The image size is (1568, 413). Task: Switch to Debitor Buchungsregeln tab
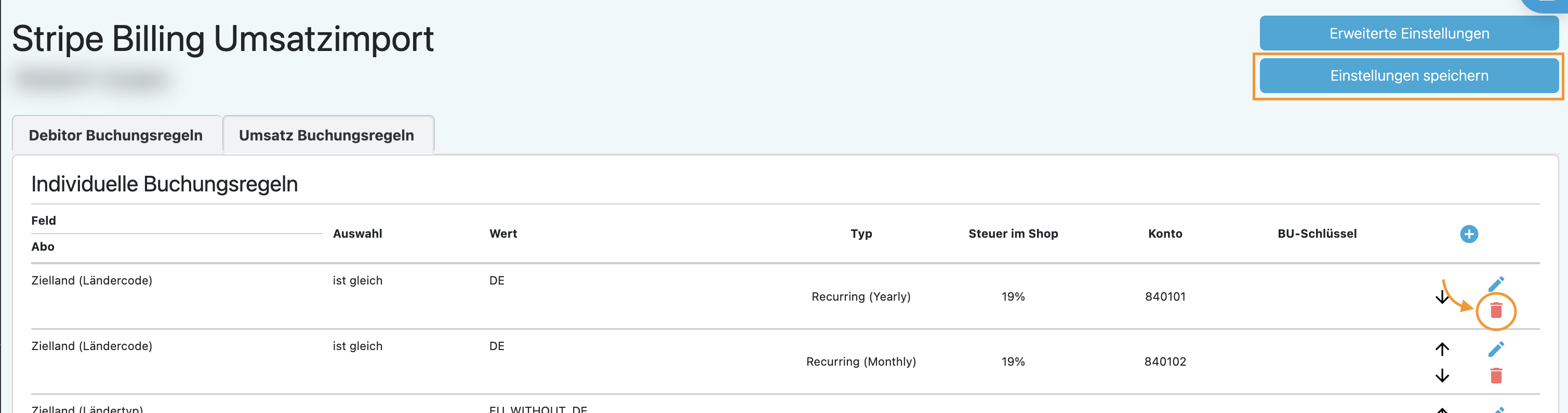pyautogui.click(x=116, y=135)
